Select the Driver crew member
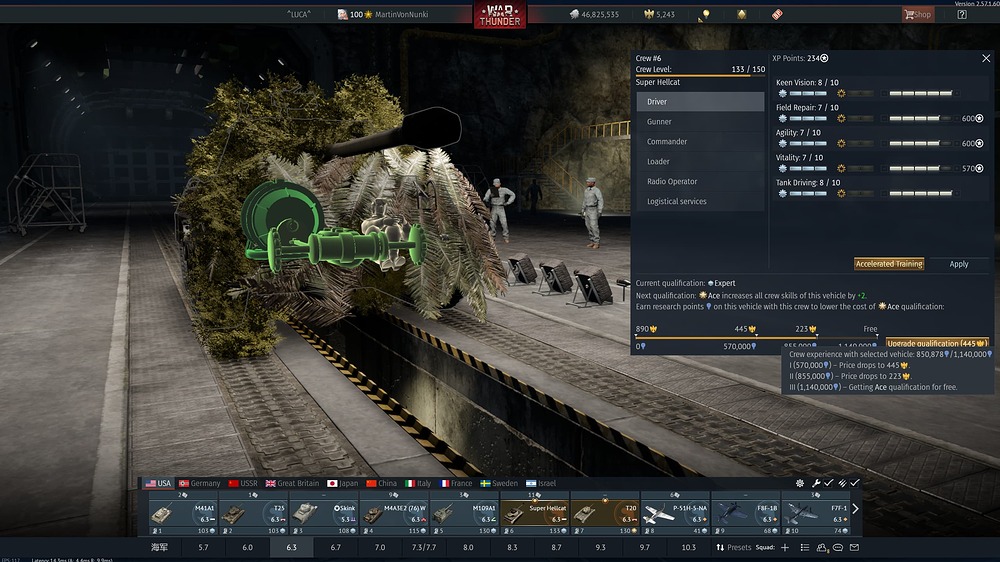The image size is (1000, 562). coord(700,101)
